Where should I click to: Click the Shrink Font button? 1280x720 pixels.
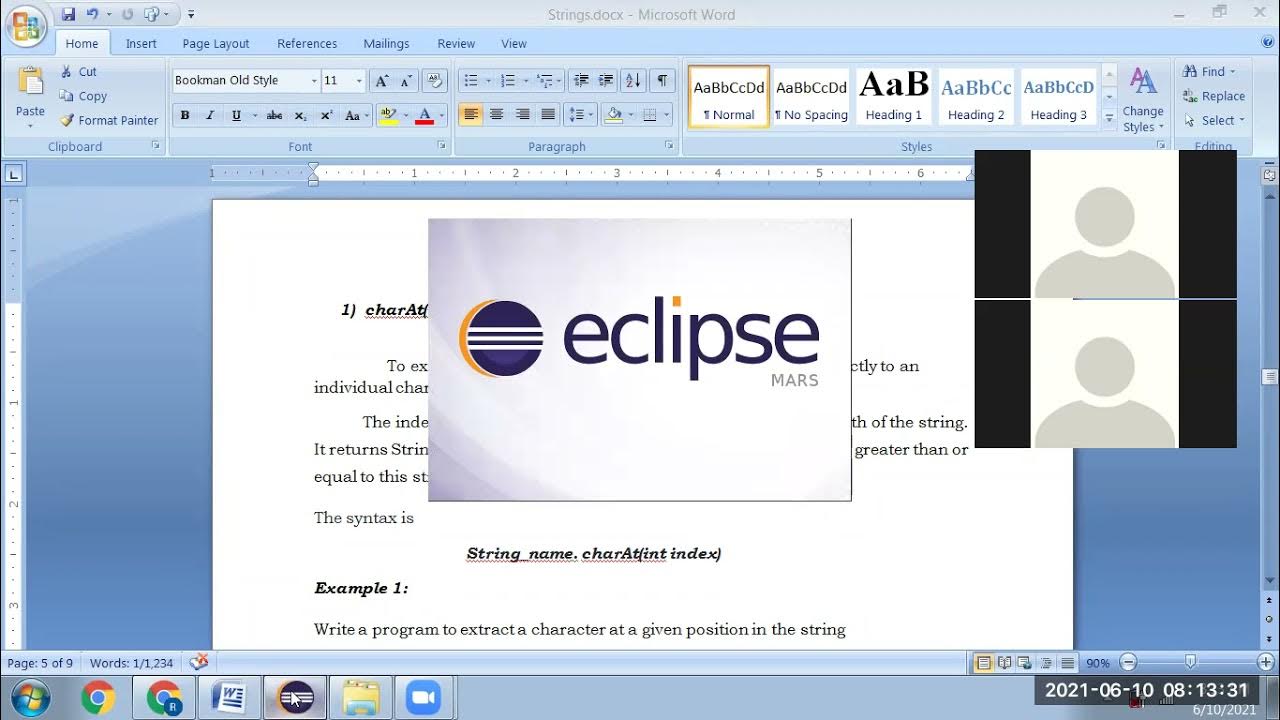pos(405,81)
